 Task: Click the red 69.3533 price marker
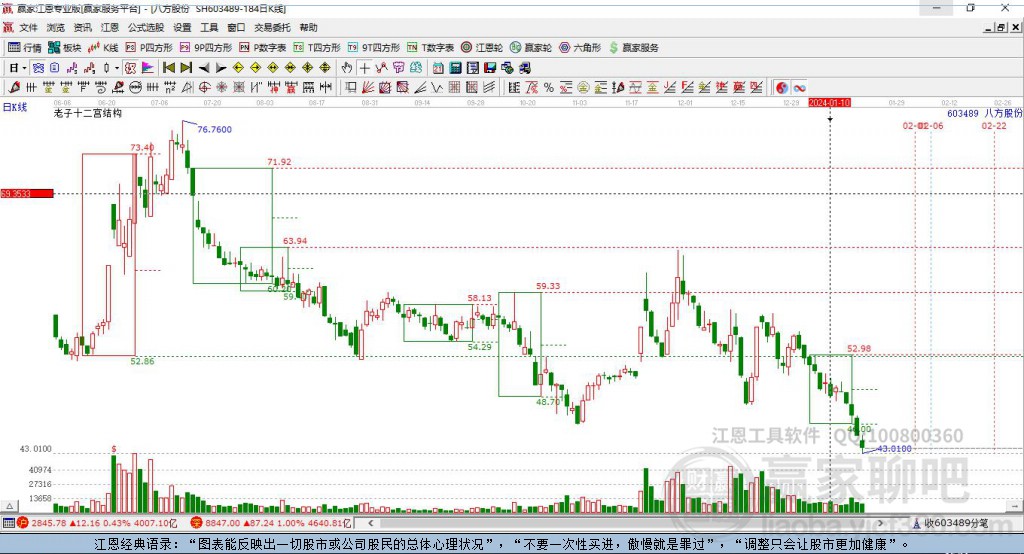pyautogui.click(x=27, y=193)
